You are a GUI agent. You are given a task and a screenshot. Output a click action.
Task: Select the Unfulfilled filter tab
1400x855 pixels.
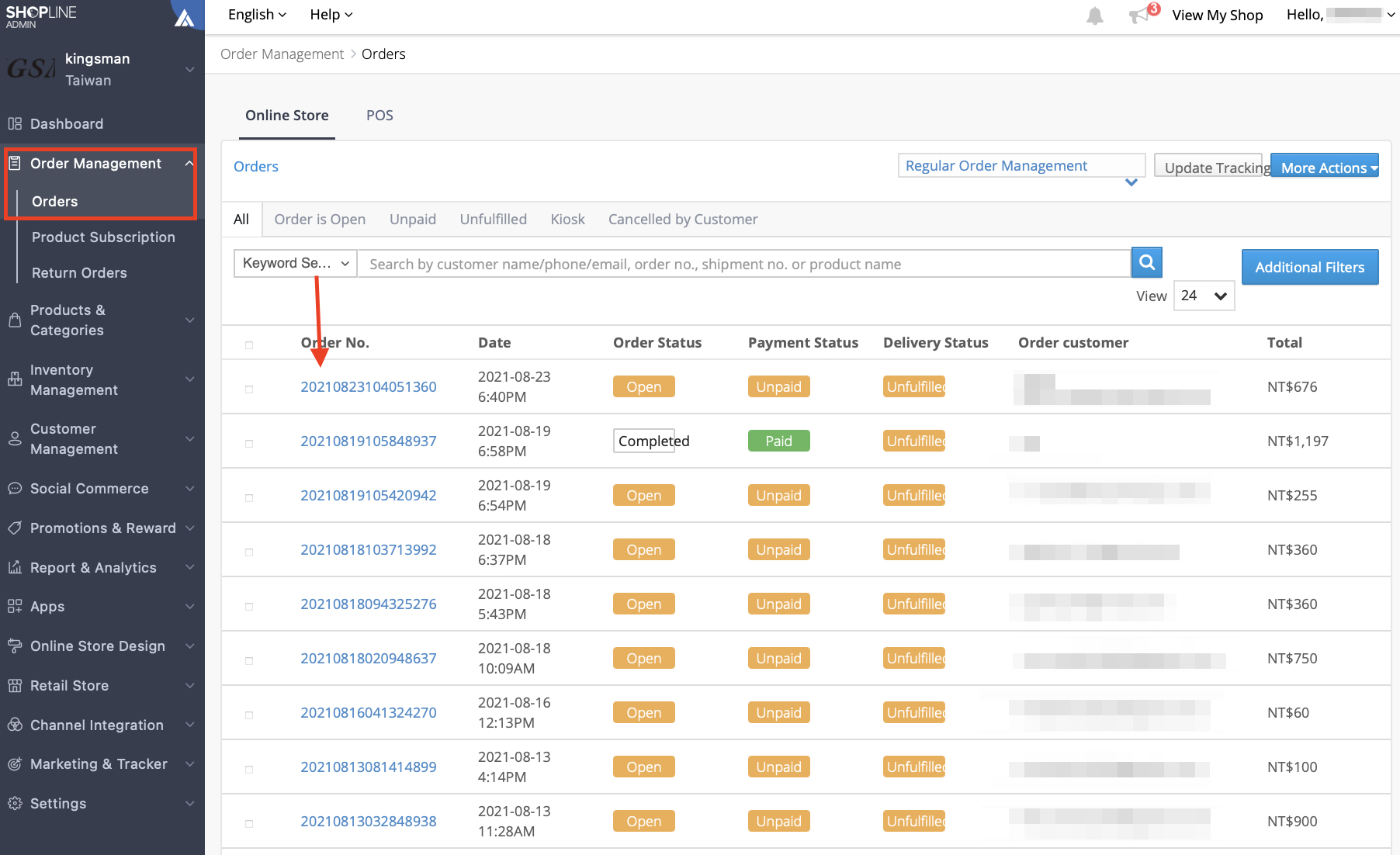coord(493,219)
